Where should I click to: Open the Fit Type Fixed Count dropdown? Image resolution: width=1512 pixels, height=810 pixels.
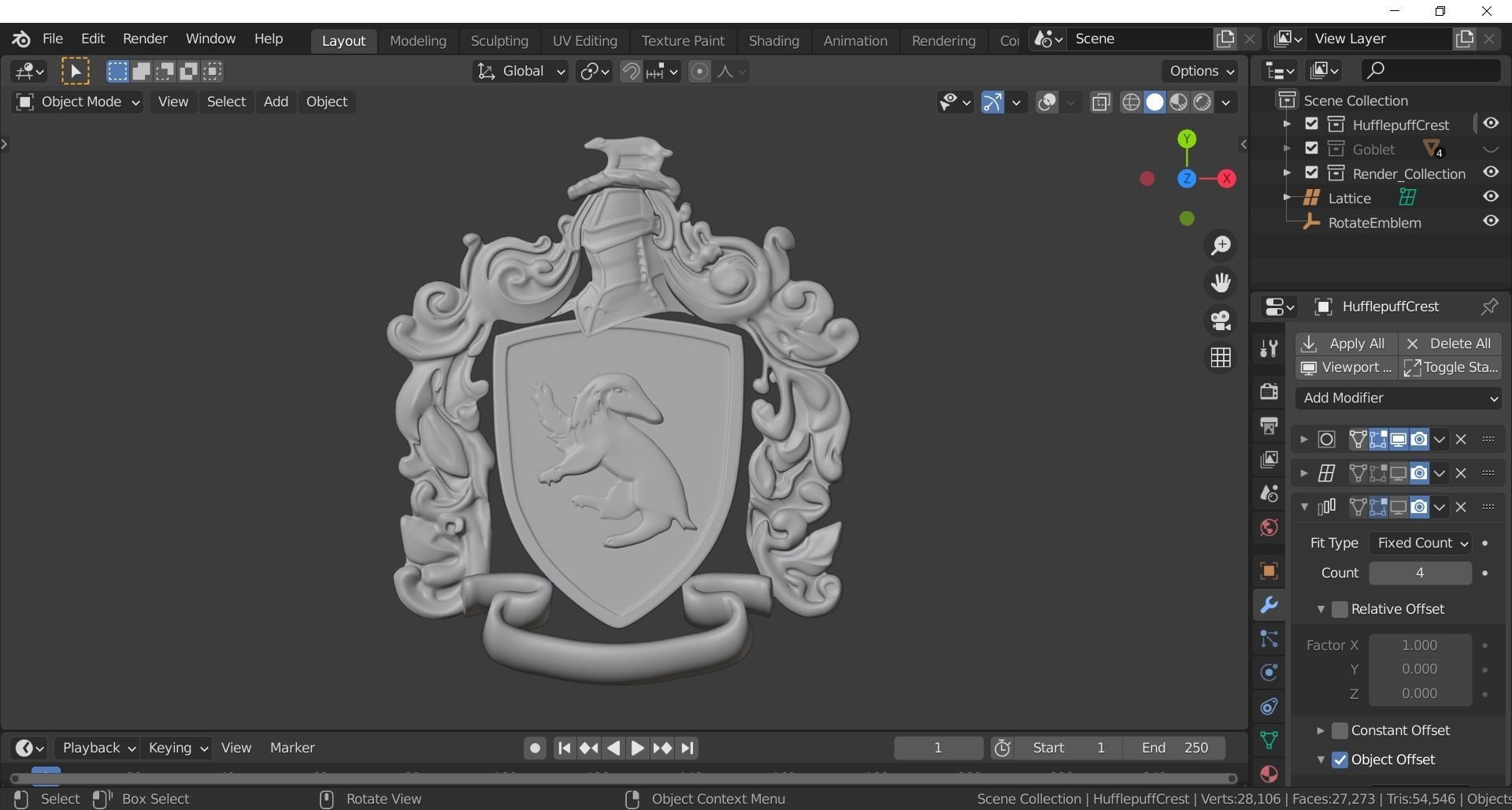click(1420, 543)
